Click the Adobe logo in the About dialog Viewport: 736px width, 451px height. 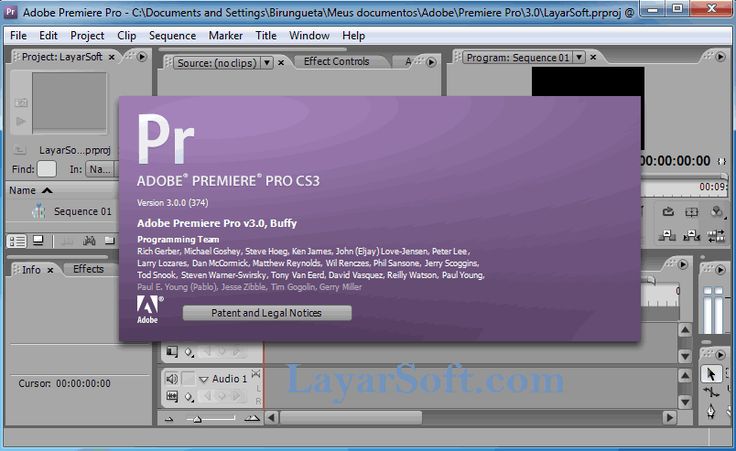coord(148,310)
